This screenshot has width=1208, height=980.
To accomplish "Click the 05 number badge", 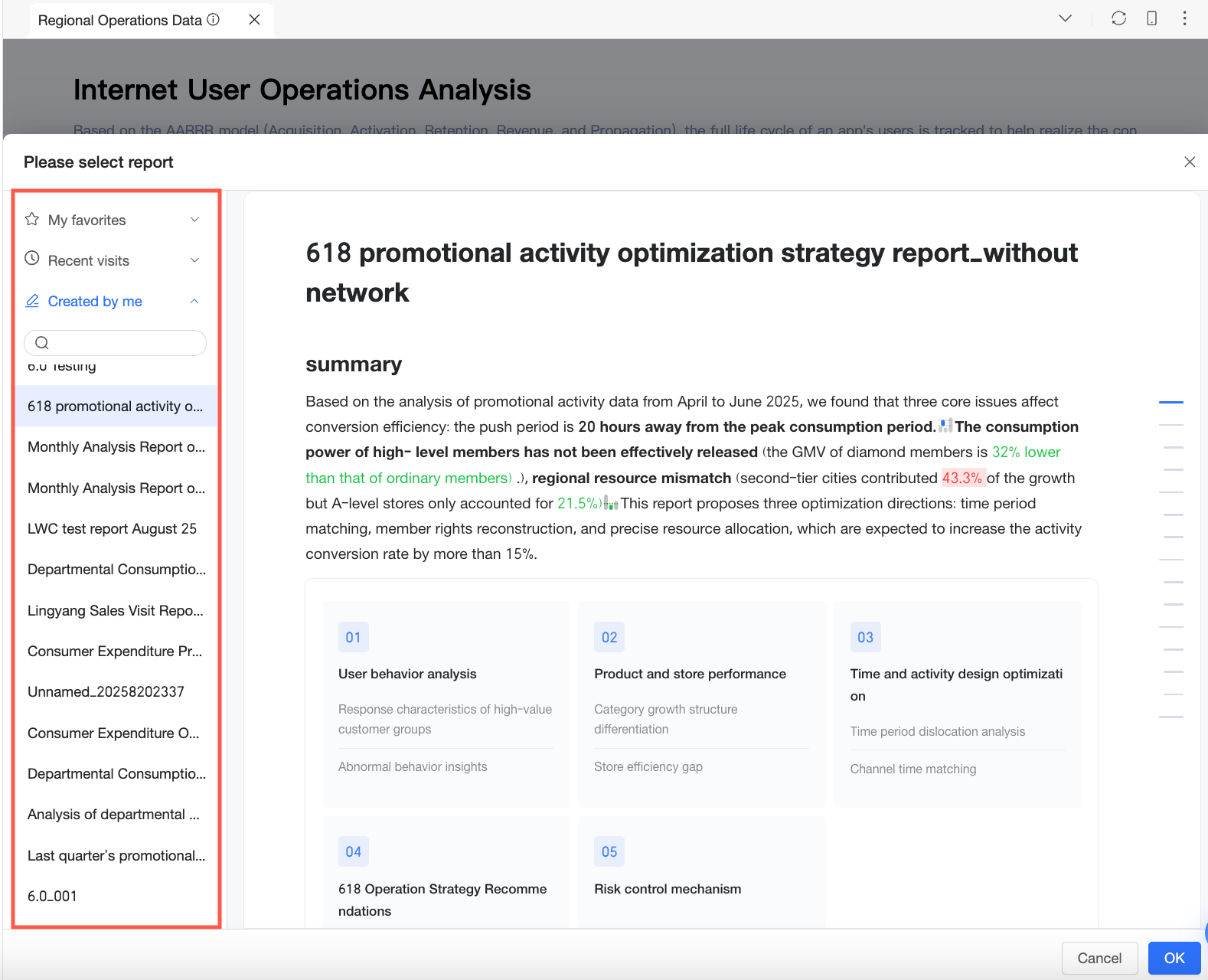I will tap(609, 851).
